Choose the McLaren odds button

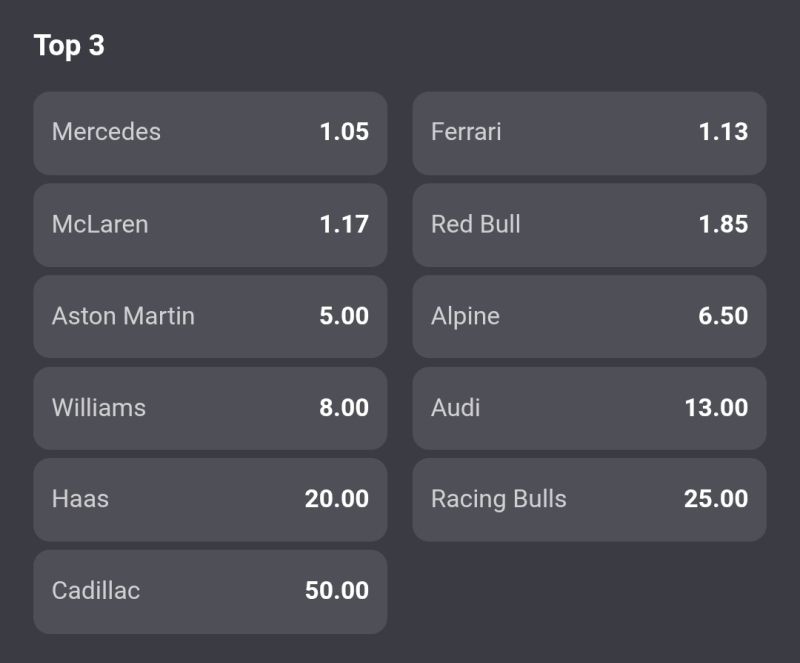click(x=210, y=224)
